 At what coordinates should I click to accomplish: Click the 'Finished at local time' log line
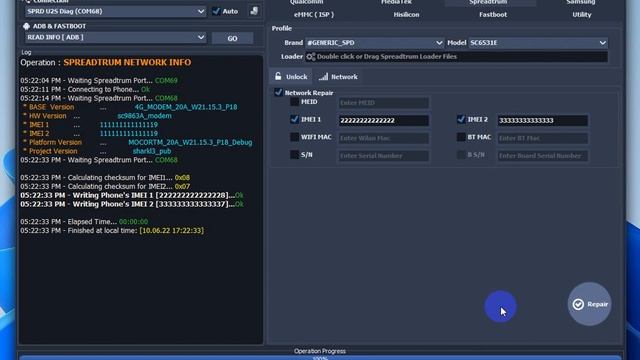[112, 231]
